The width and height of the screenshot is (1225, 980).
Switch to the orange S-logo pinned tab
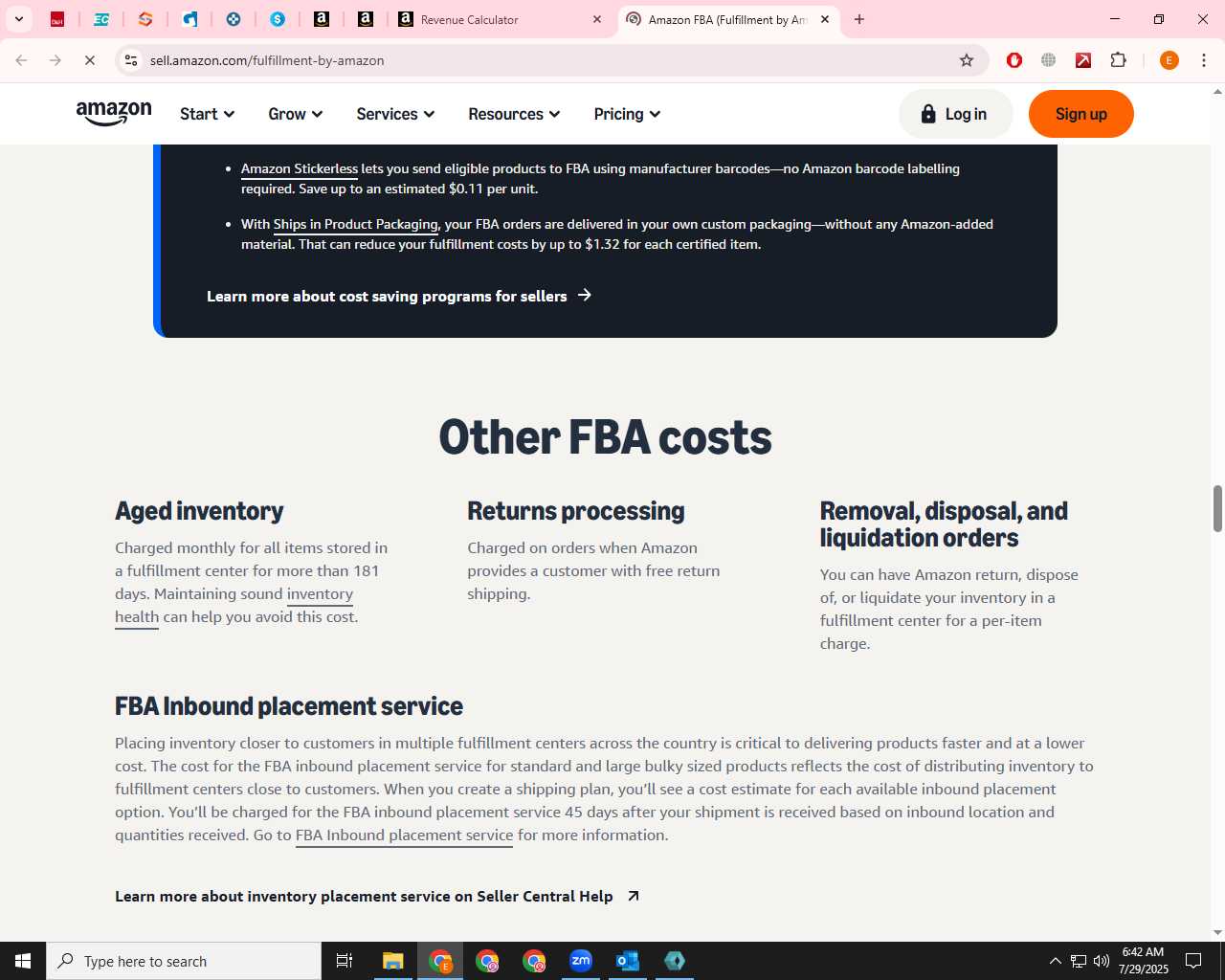[145, 19]
